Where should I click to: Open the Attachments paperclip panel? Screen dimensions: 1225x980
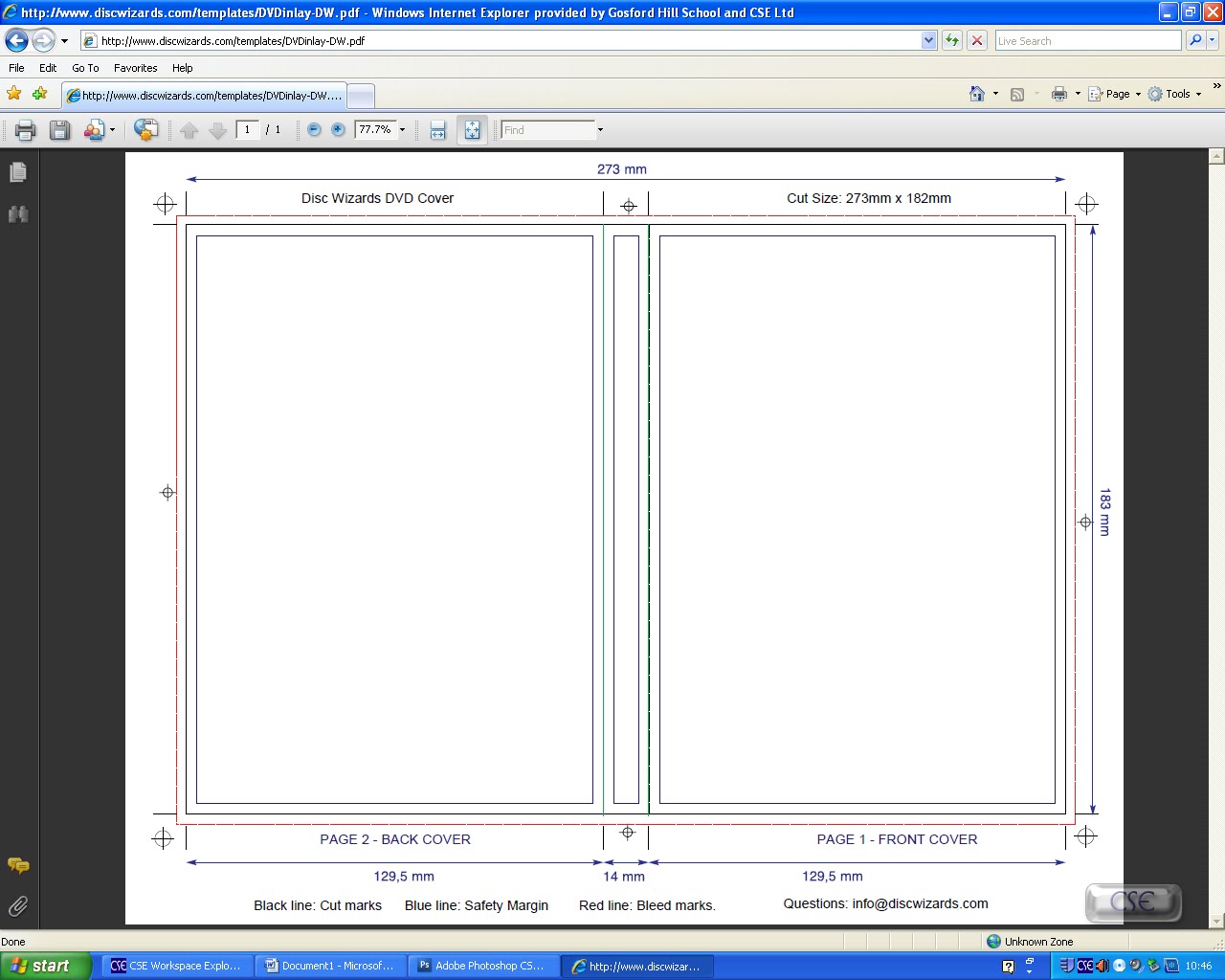(17, 906)
